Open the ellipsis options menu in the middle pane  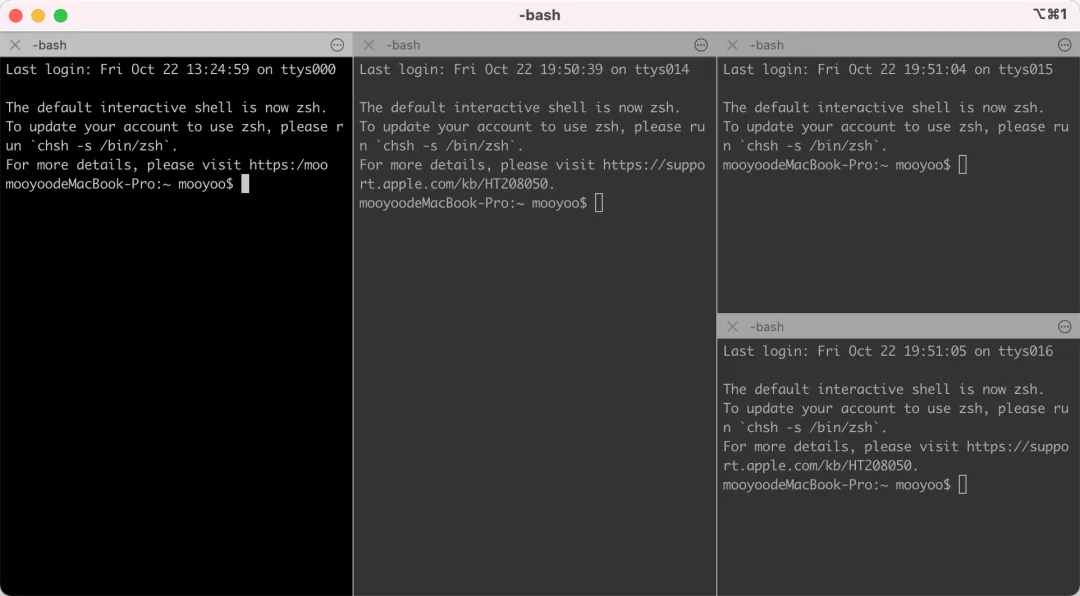pos(701,45)
